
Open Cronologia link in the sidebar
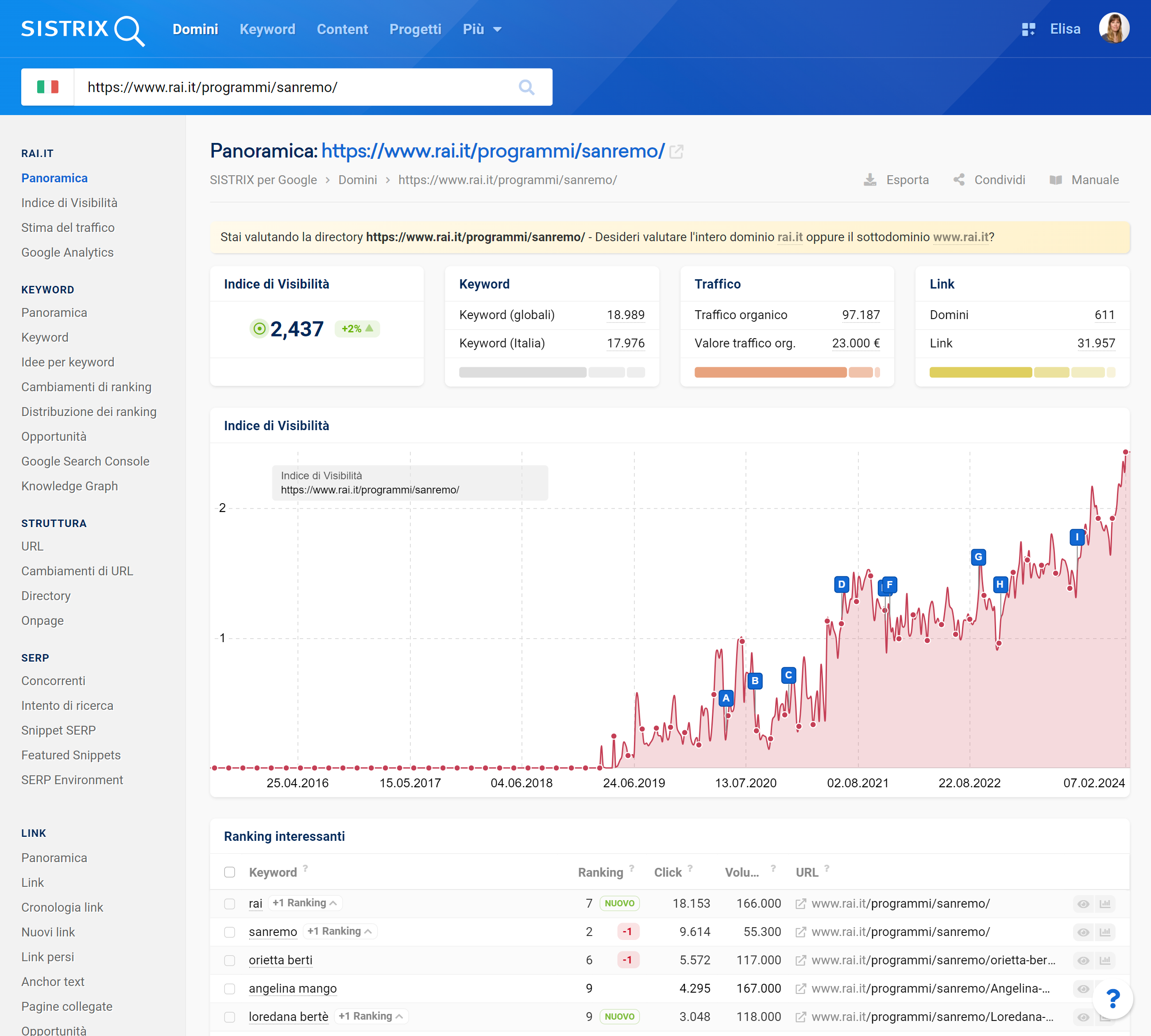click(62, 907)
